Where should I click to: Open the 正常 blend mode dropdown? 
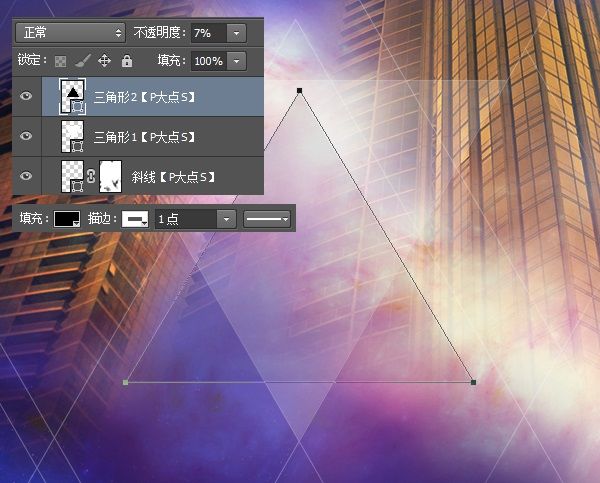(x=70, y=33)
